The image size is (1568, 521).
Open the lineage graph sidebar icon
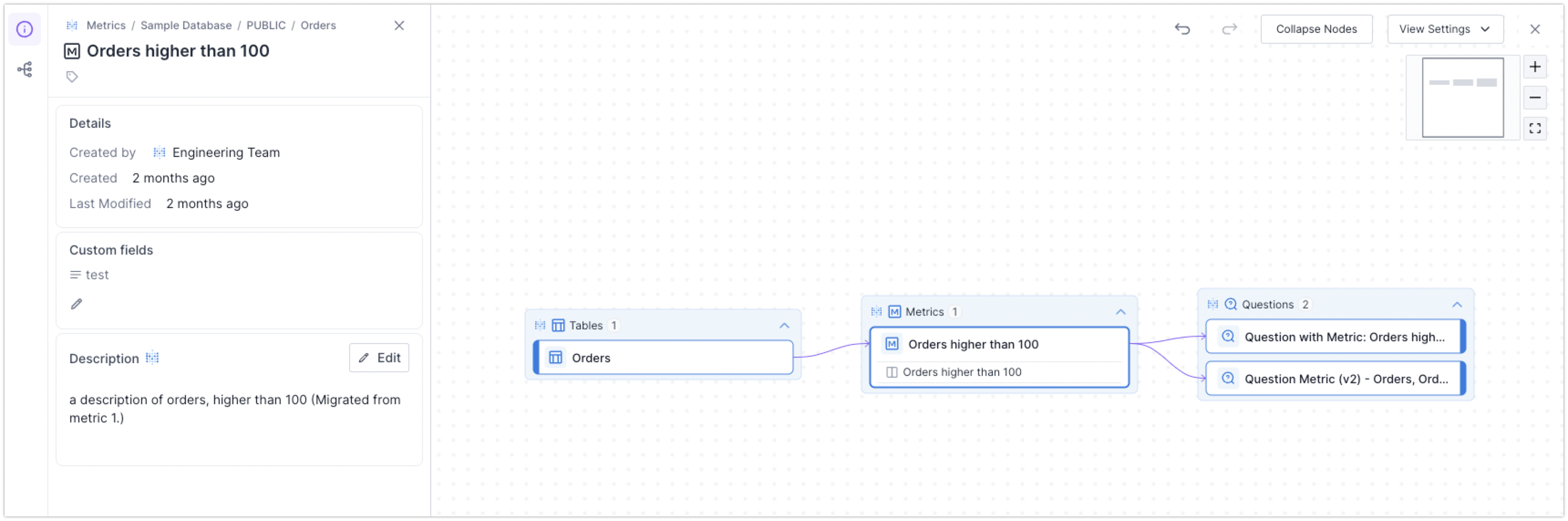(24, 69)
